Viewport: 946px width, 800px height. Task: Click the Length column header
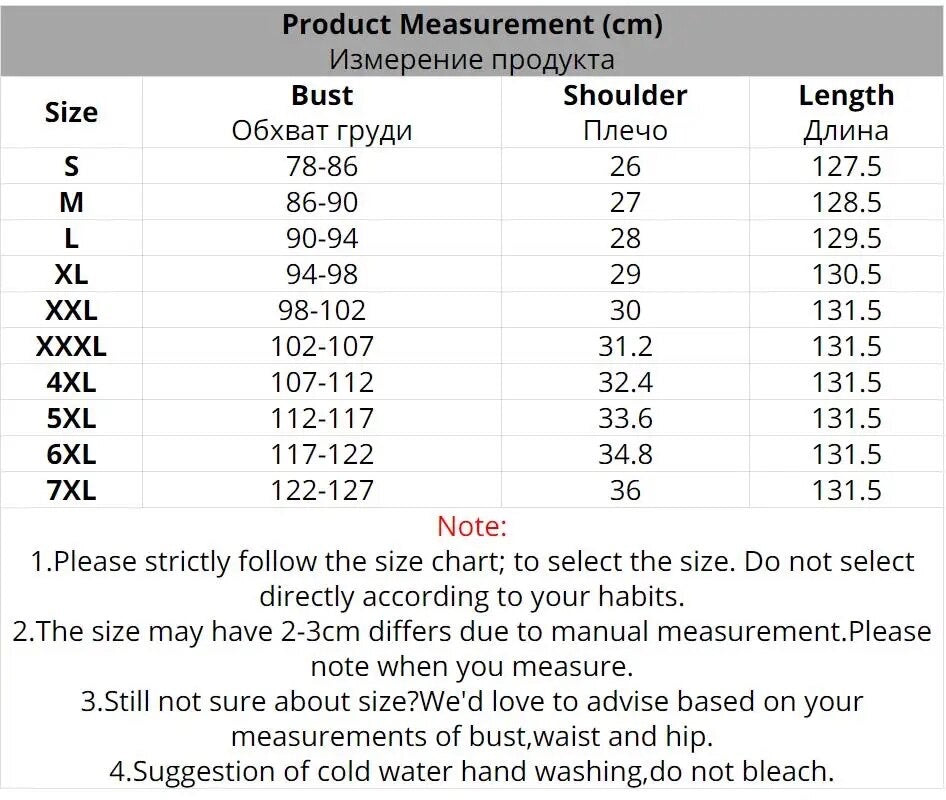click(x=846, y=96)
